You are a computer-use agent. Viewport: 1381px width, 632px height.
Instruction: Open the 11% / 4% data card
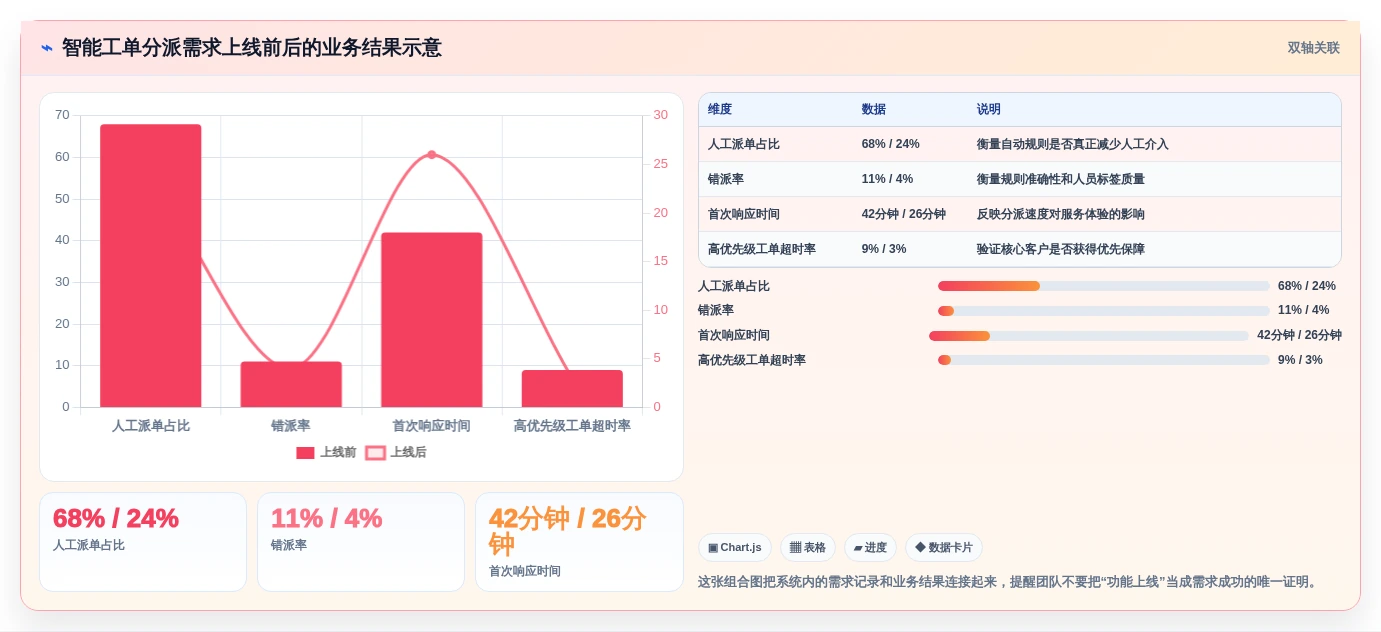361,542
